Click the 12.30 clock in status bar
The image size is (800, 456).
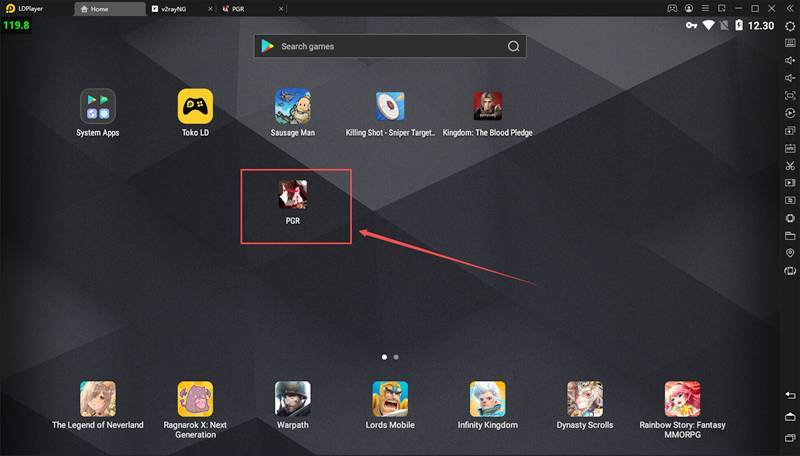[761, 26]
